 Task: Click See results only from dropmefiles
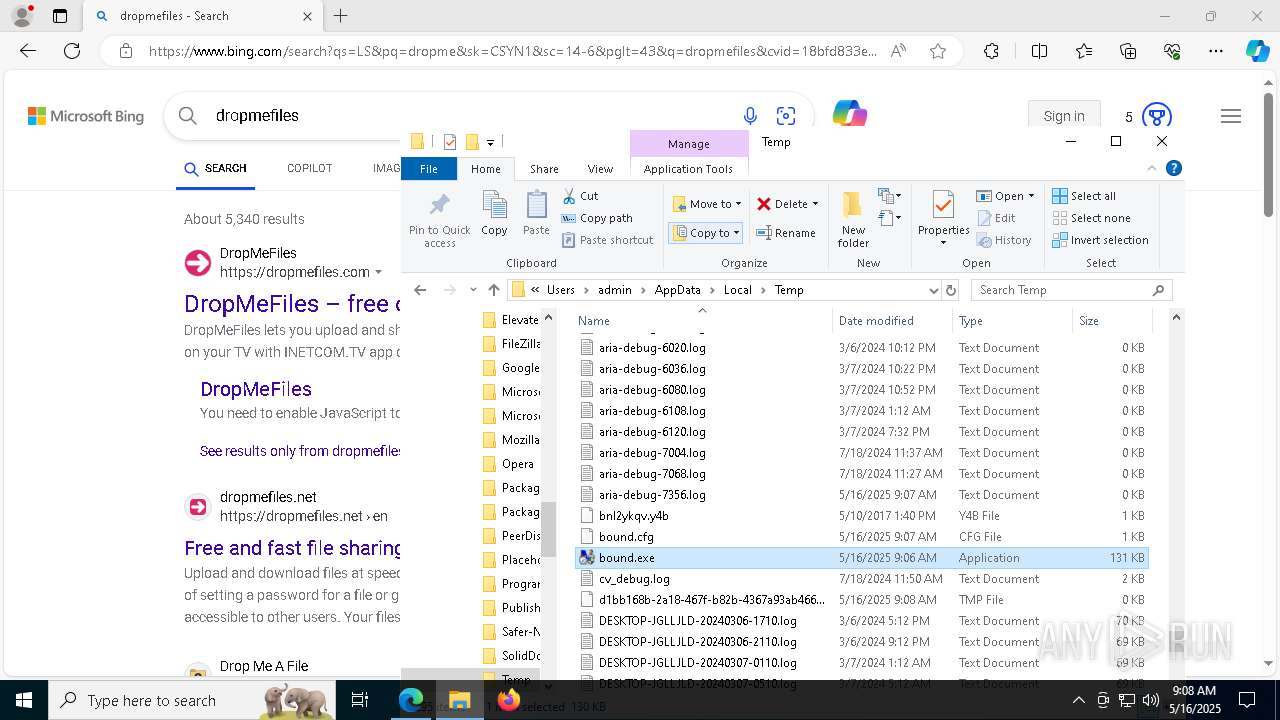tap(300, 451)
